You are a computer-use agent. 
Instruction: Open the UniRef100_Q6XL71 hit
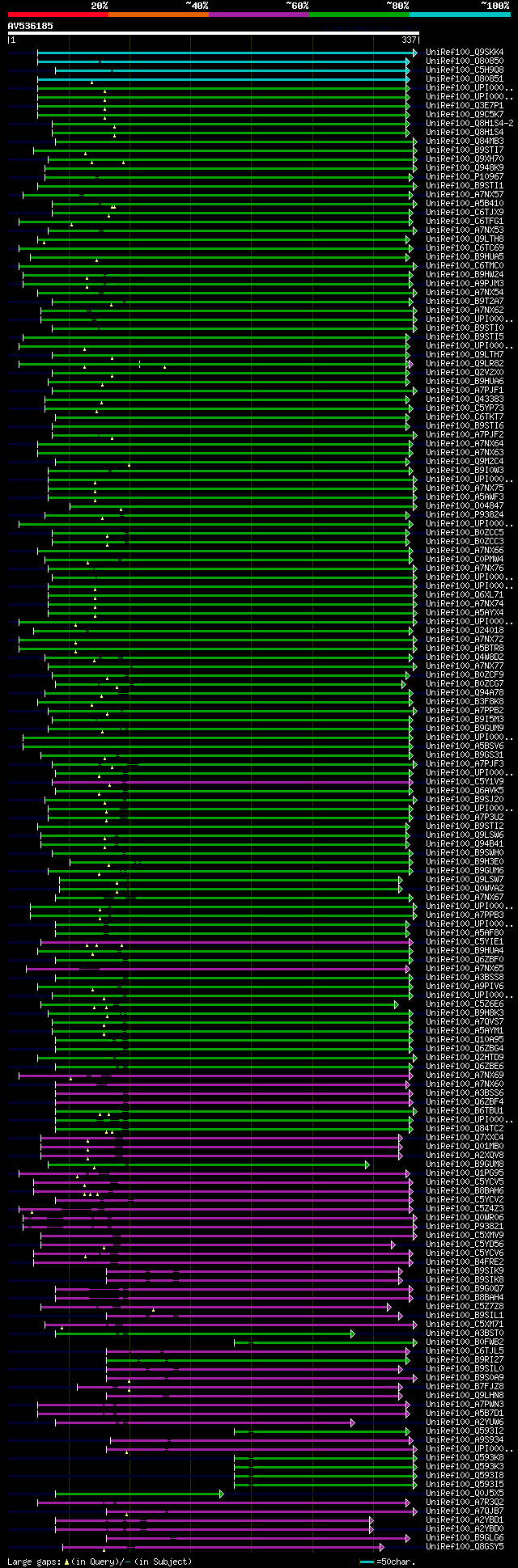[465, 595]
